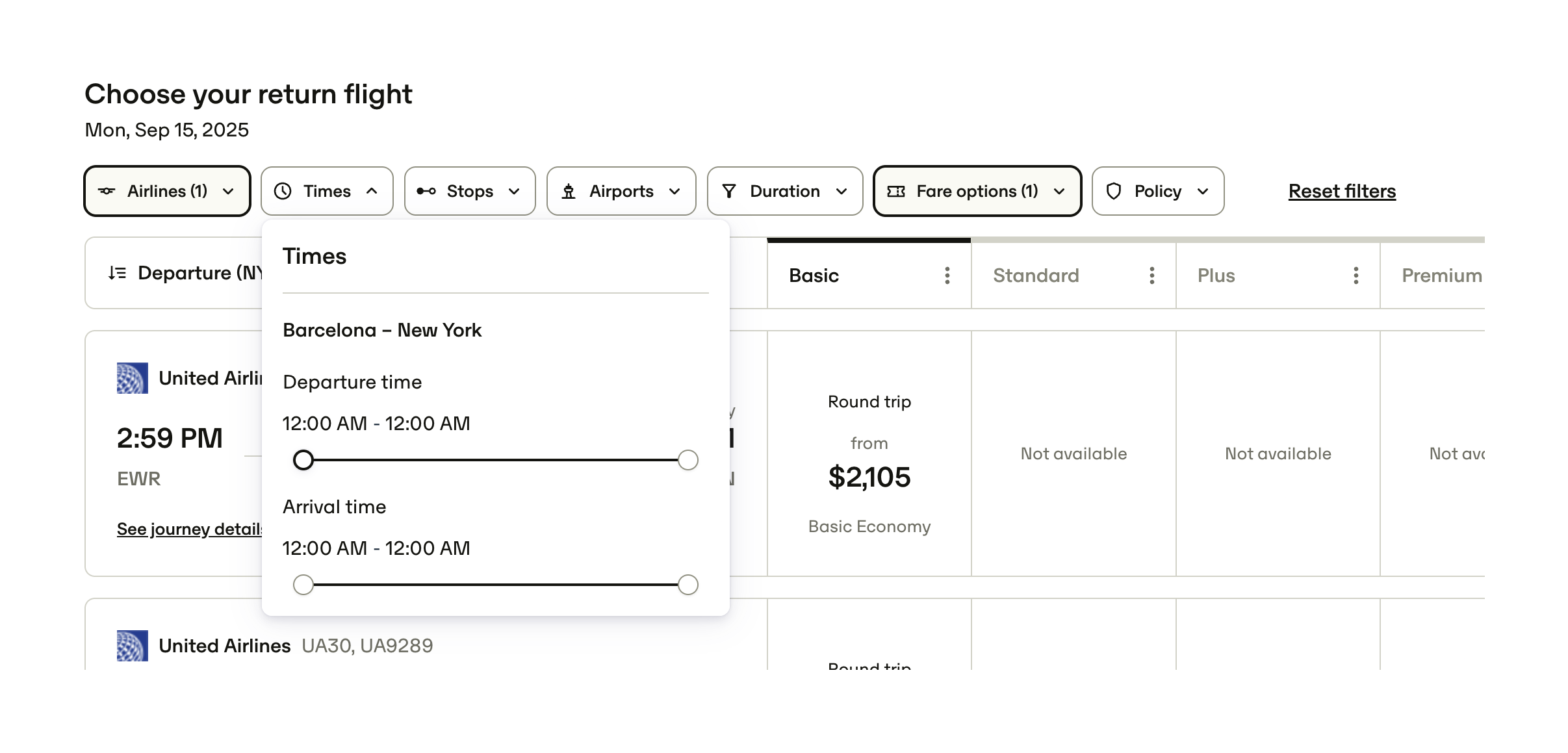
Task: Open the Plus fare three-dot menu
Action: pos(1356,275)
